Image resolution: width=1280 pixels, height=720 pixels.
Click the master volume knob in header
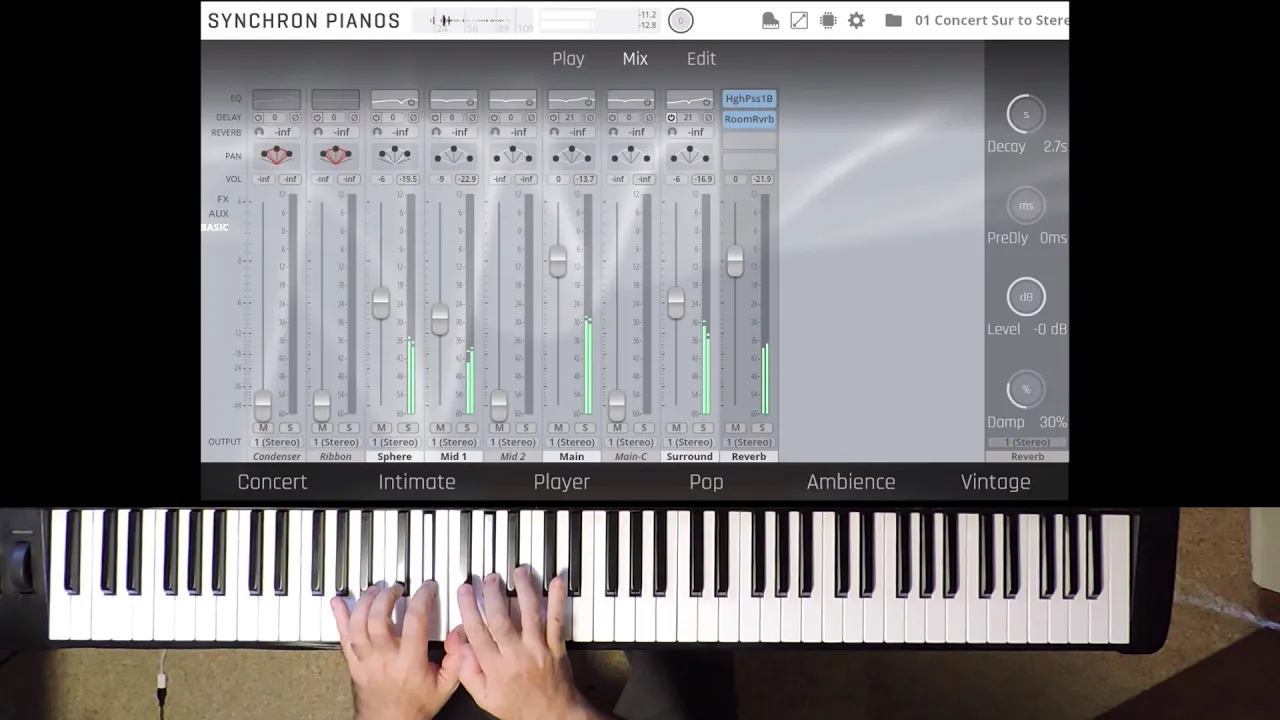coord(680,20)
